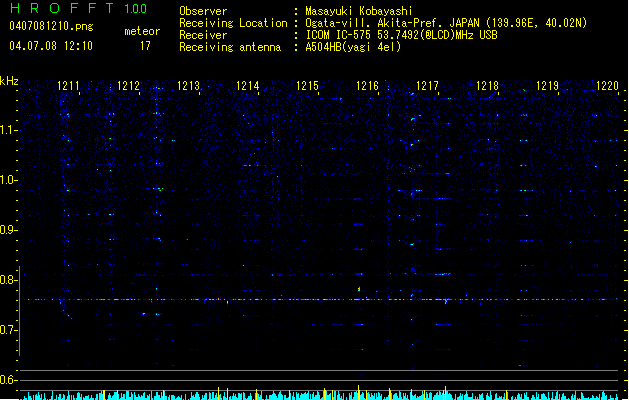Image resolution: width=629 pixels, height=400 pixels.
Task: Click time marker 1218
Action: 487,86
